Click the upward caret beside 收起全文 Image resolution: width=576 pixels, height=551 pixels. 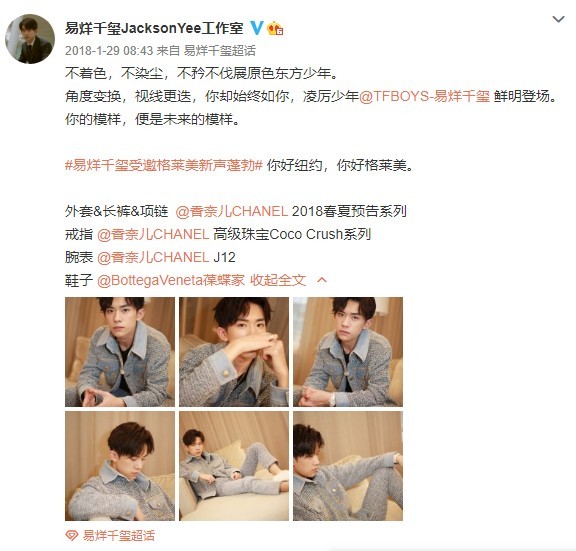(322, 280)
